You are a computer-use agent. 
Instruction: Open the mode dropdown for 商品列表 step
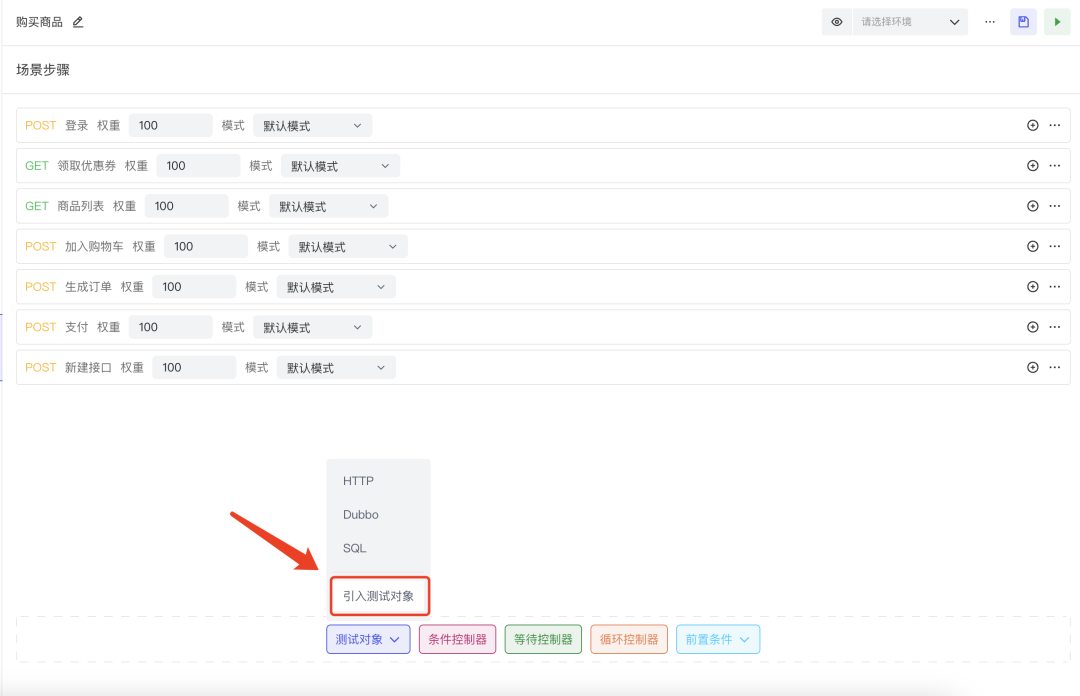[x=329, y=206]
